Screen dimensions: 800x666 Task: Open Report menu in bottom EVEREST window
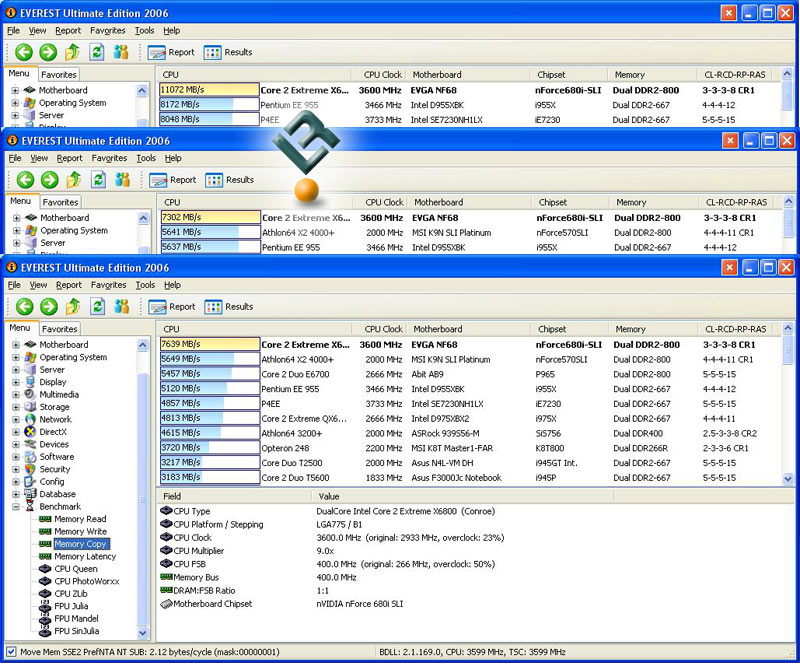(x=68, y=285)
